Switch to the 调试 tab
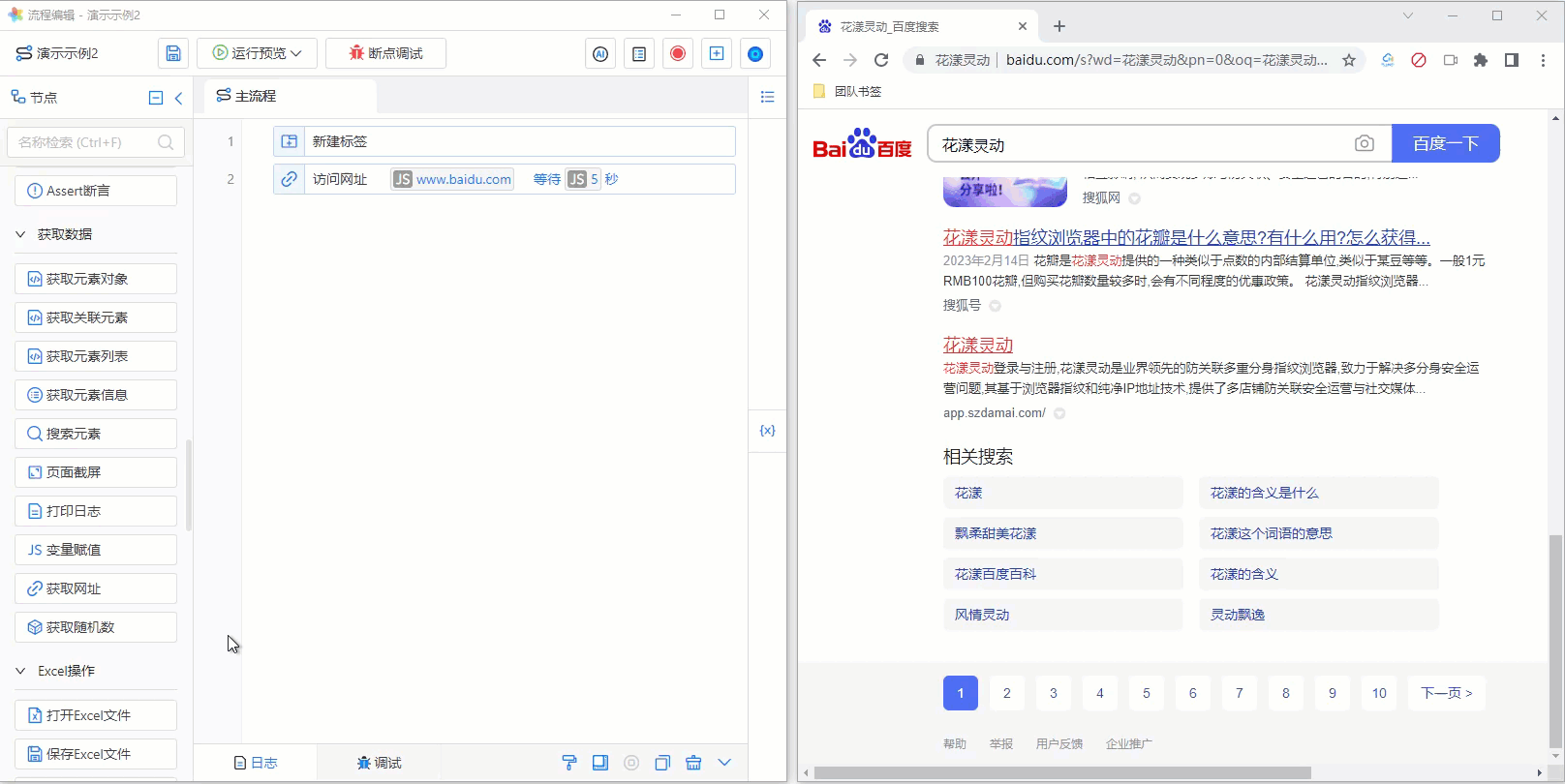Viewport: 1565px width, 784px height. click(379, 763)
